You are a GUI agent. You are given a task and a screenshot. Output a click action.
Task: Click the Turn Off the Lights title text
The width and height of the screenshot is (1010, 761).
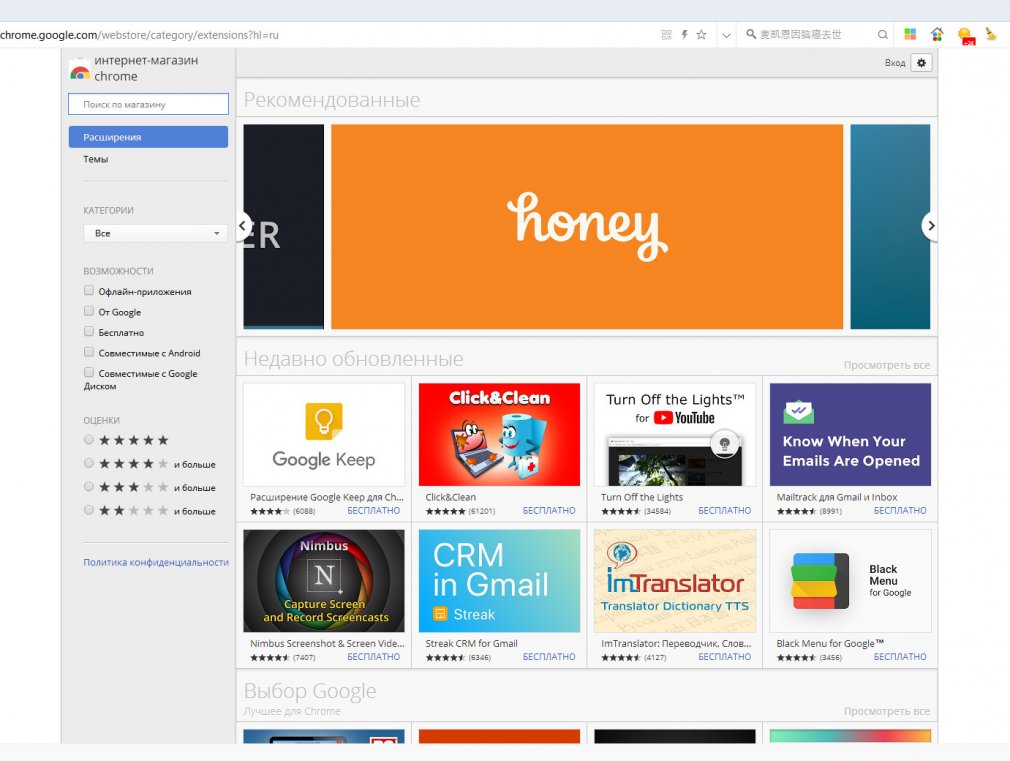[x=642, y=497]
